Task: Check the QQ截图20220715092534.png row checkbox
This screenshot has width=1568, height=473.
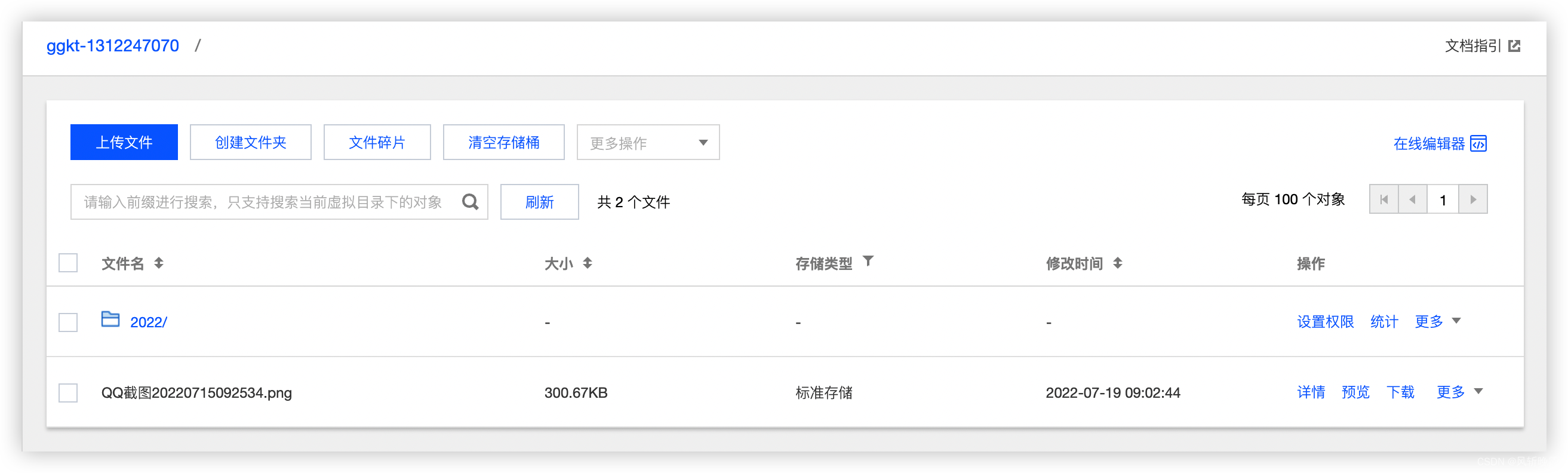Action: [x=68, y=392]
